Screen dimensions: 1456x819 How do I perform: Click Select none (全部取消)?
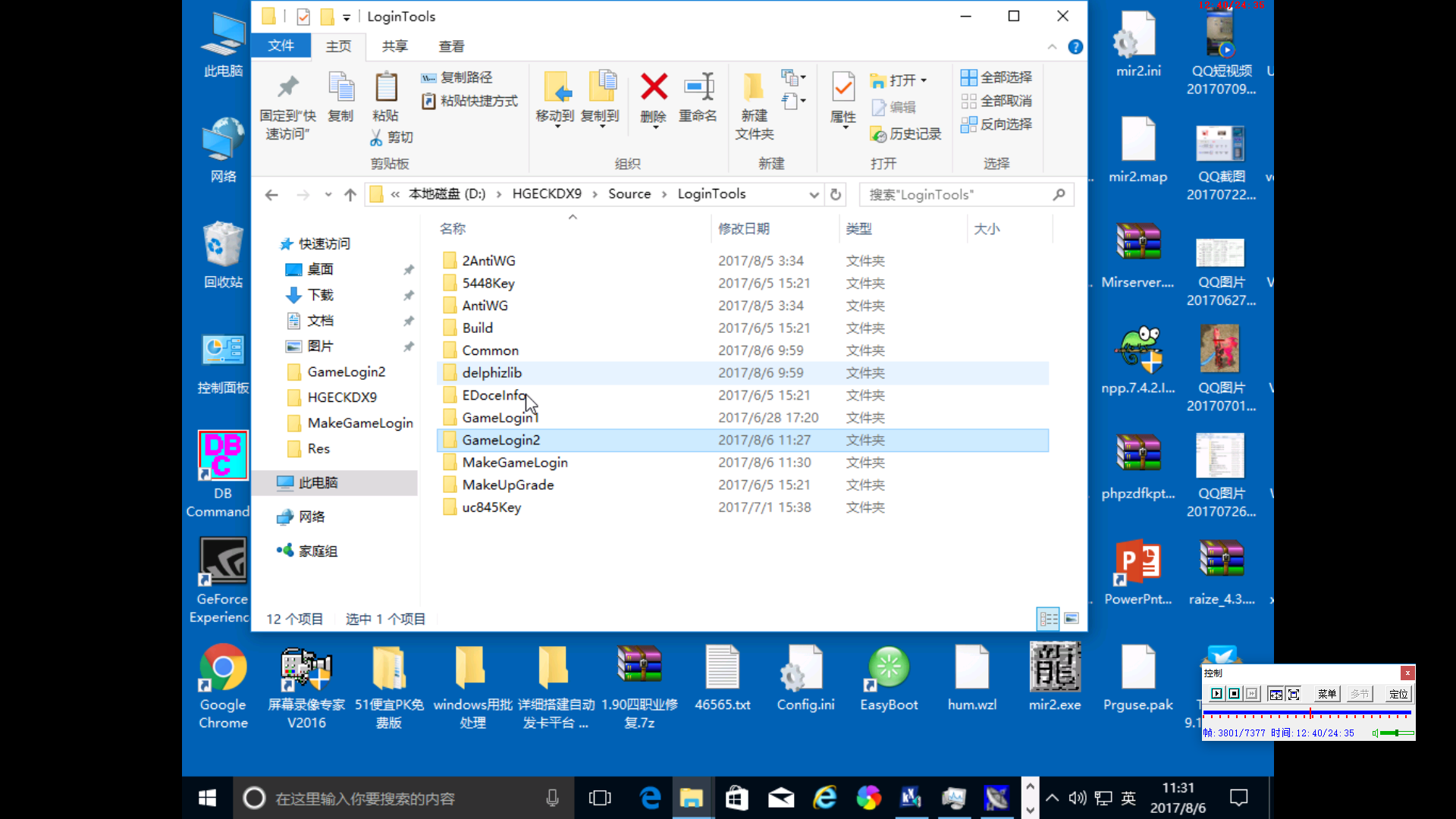pyautogui.click(x=996, y=101)
